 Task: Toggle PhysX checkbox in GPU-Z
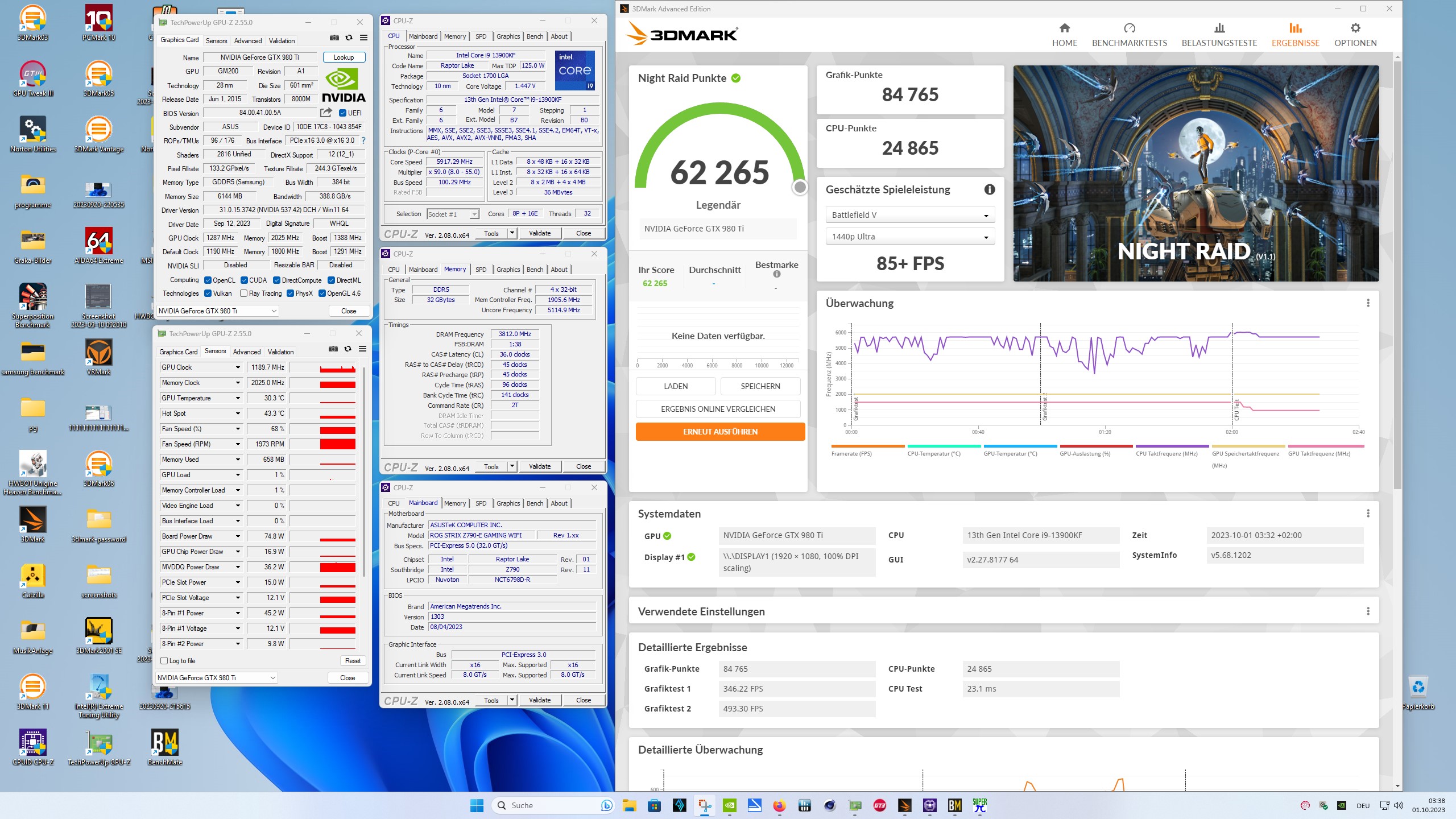pyautogui.click(x=290, y=293)
